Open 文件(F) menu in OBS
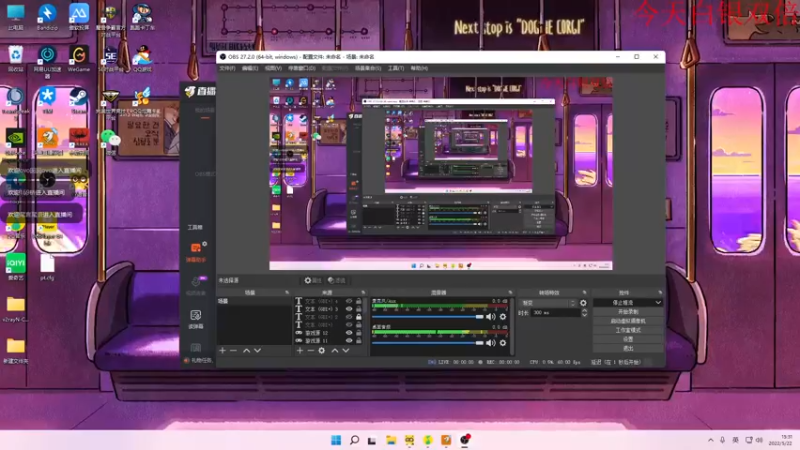Image resolution: width=800 pixels, height=450 pixels. [227, 68]
